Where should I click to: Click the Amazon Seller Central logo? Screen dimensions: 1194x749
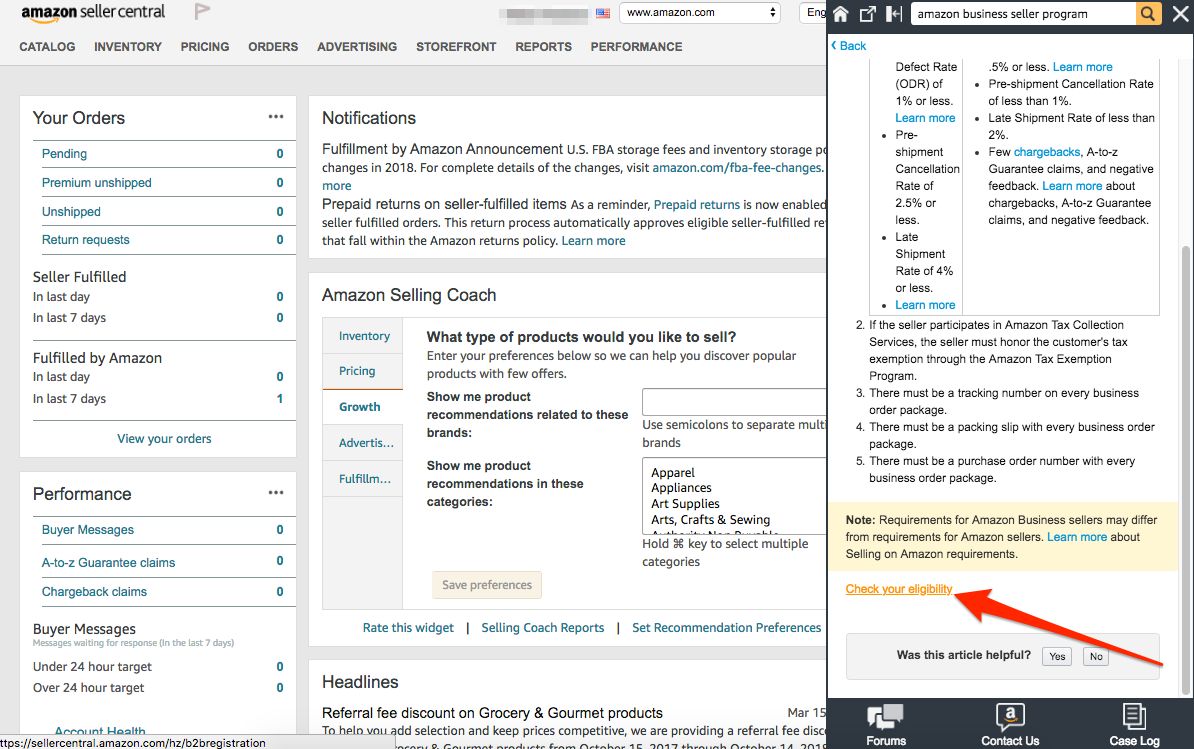93,12
